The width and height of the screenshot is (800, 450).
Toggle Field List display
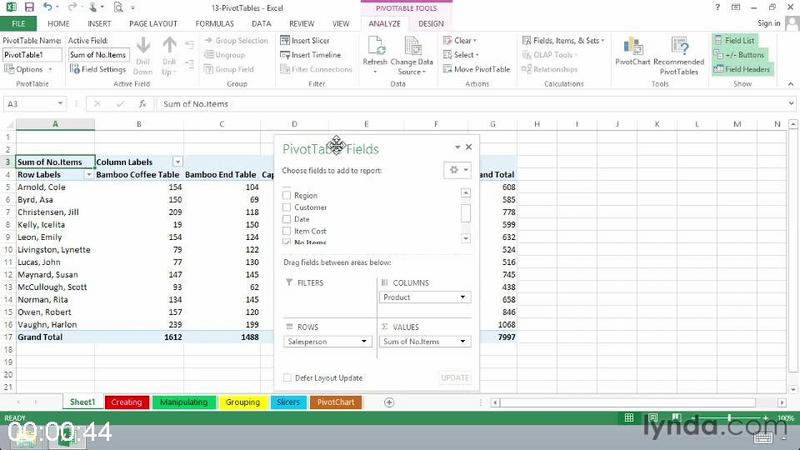tap(734, 40)
